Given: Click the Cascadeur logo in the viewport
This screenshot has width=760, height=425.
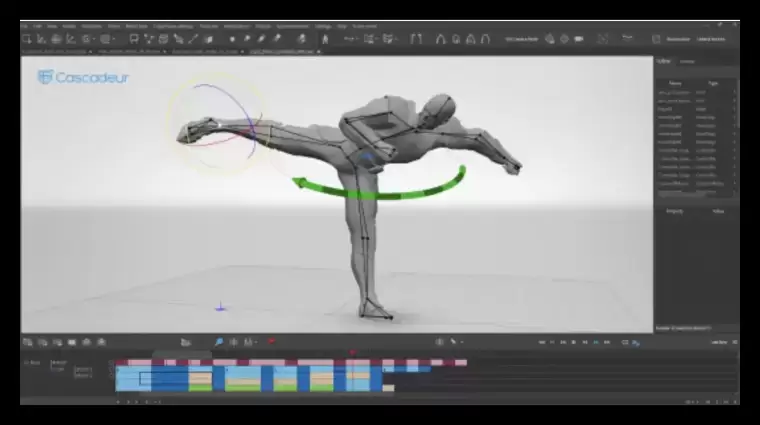Looking at the screenshot, I should (83, 77).
